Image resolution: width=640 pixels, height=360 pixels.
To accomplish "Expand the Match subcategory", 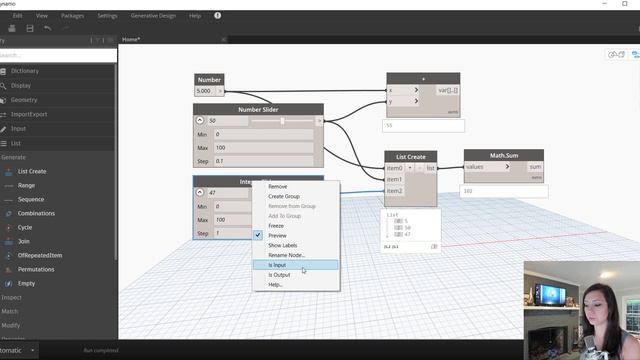I will pyautogui.click(x=10, y=311).
